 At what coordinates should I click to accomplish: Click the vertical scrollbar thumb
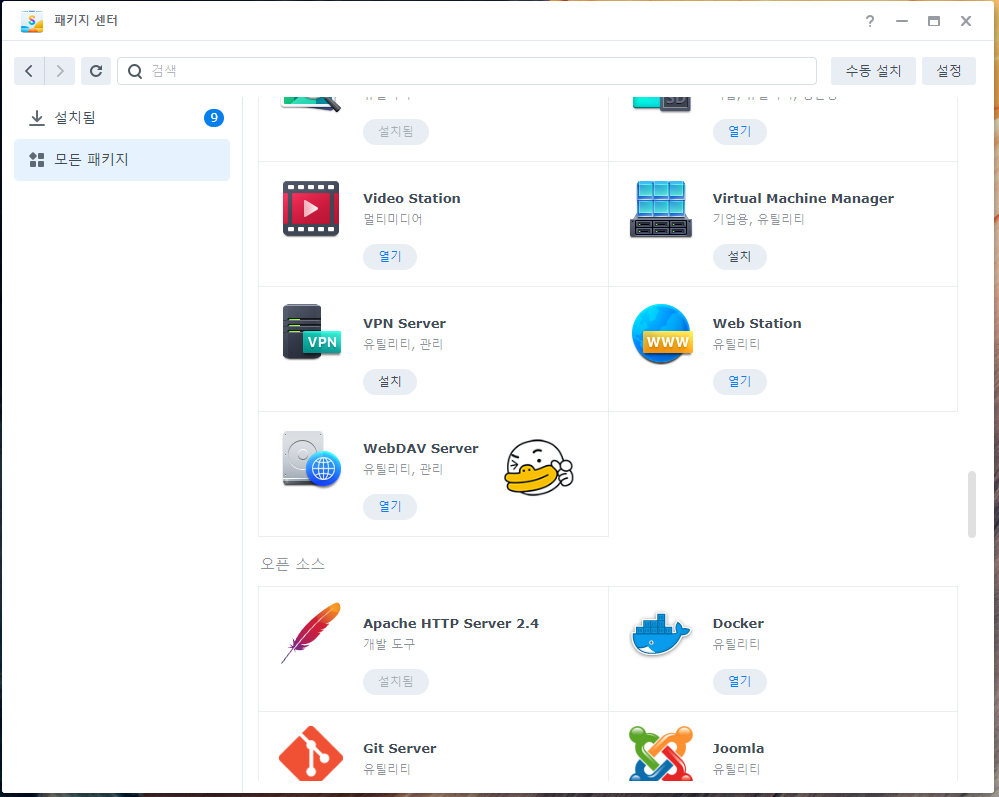click(x=972, y=505)
